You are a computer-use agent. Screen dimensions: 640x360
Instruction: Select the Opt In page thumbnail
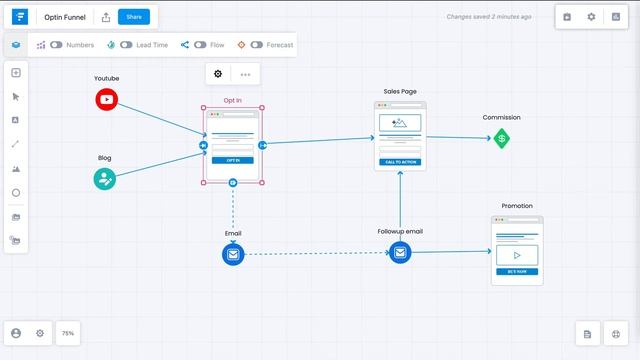click(x=233, y=145)
